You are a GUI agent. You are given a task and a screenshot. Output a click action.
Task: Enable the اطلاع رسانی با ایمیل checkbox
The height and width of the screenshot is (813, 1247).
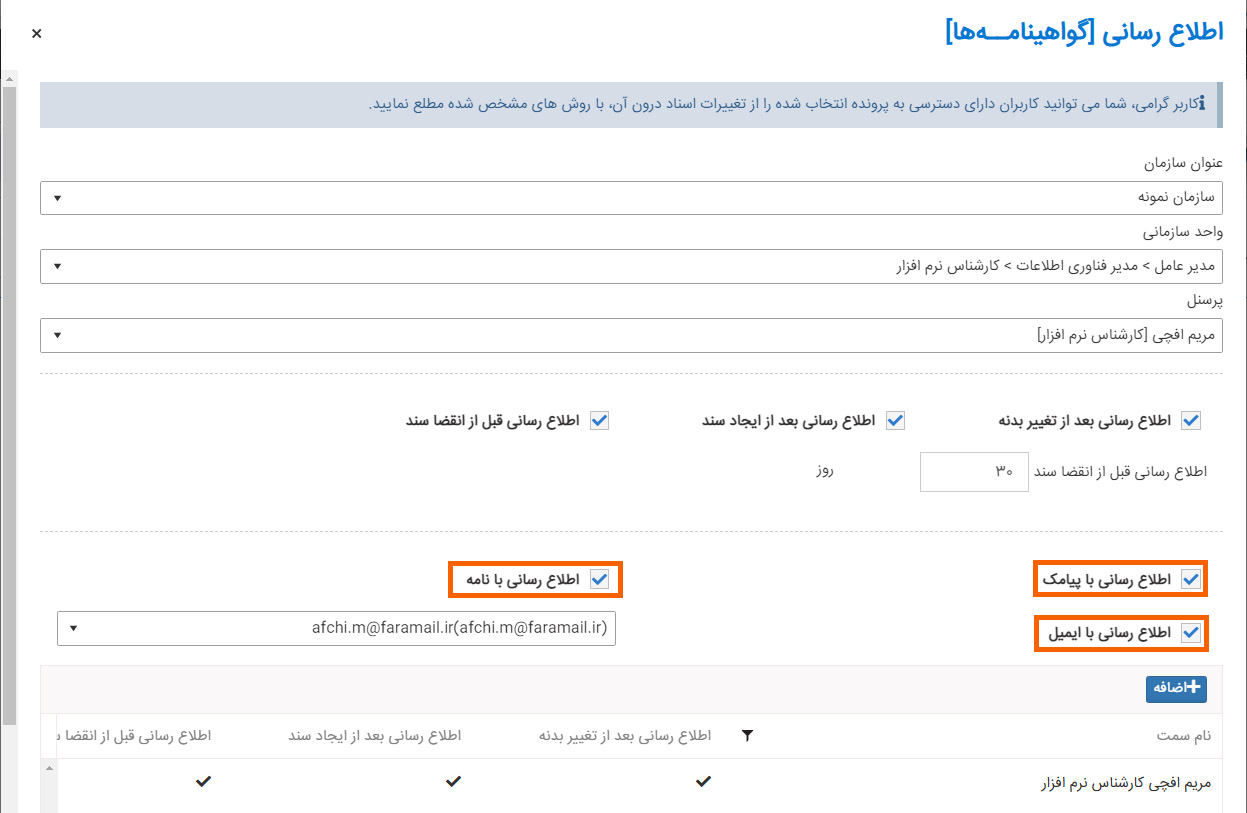click(x=1190, y=632)
